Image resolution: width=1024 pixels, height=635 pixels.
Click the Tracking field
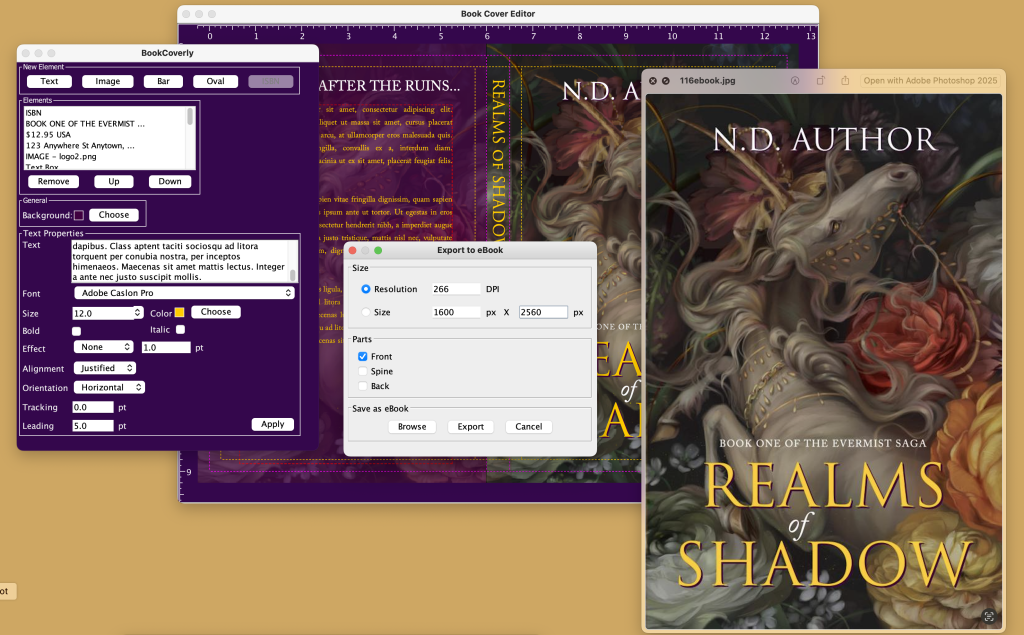point(93,407)
